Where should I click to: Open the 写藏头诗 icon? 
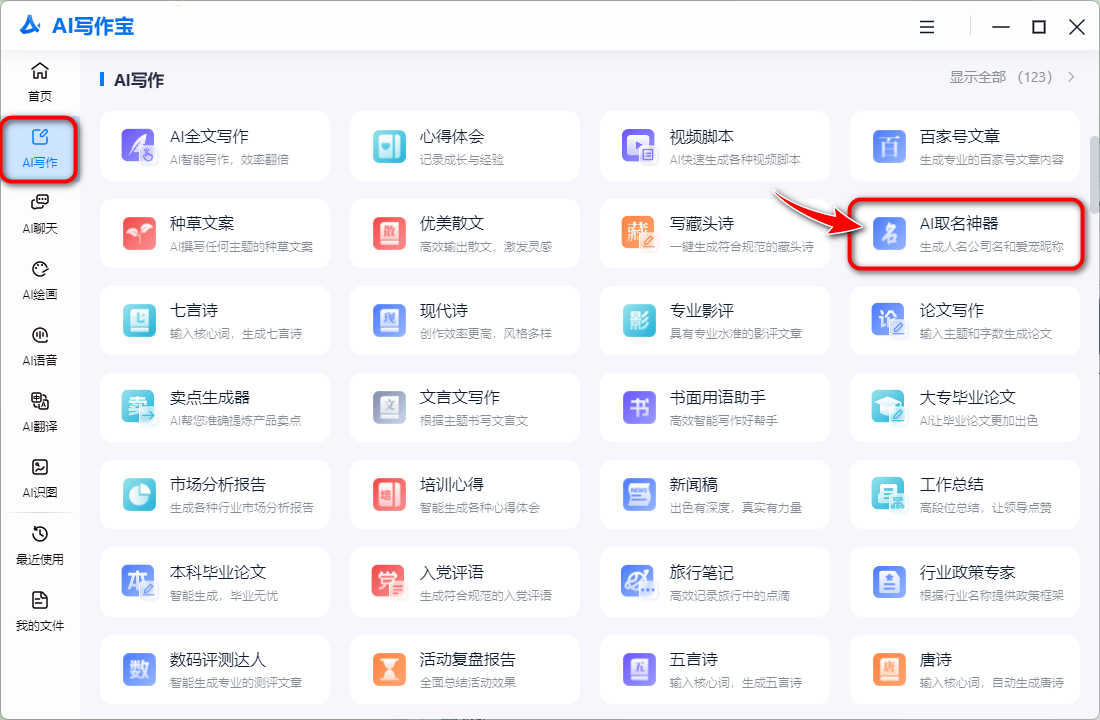pos(638,233)
